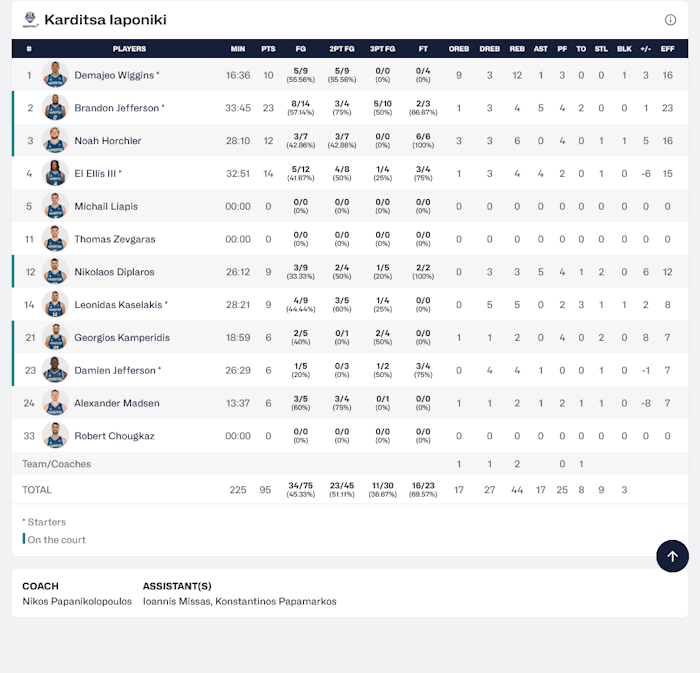Screen dimensions: 700x673
Task: Sort by the MIN column header
Action: click(x=238, y=48)
